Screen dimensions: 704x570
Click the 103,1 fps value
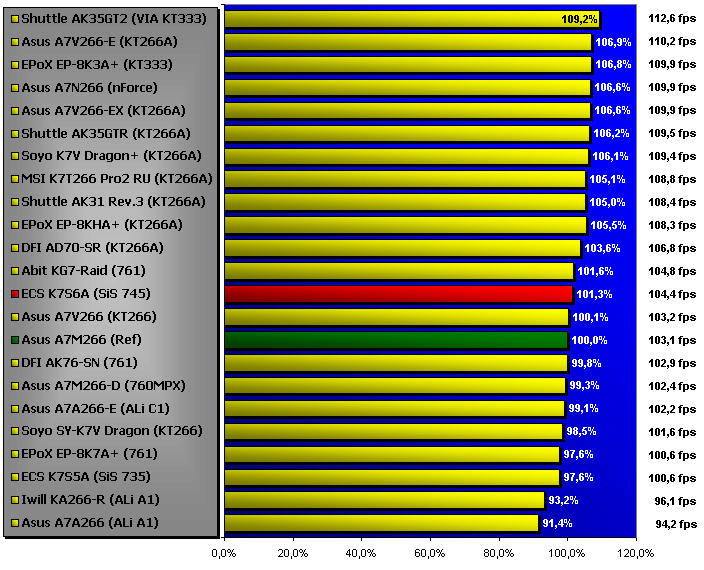pyautogui.click(x=672, y=340)
